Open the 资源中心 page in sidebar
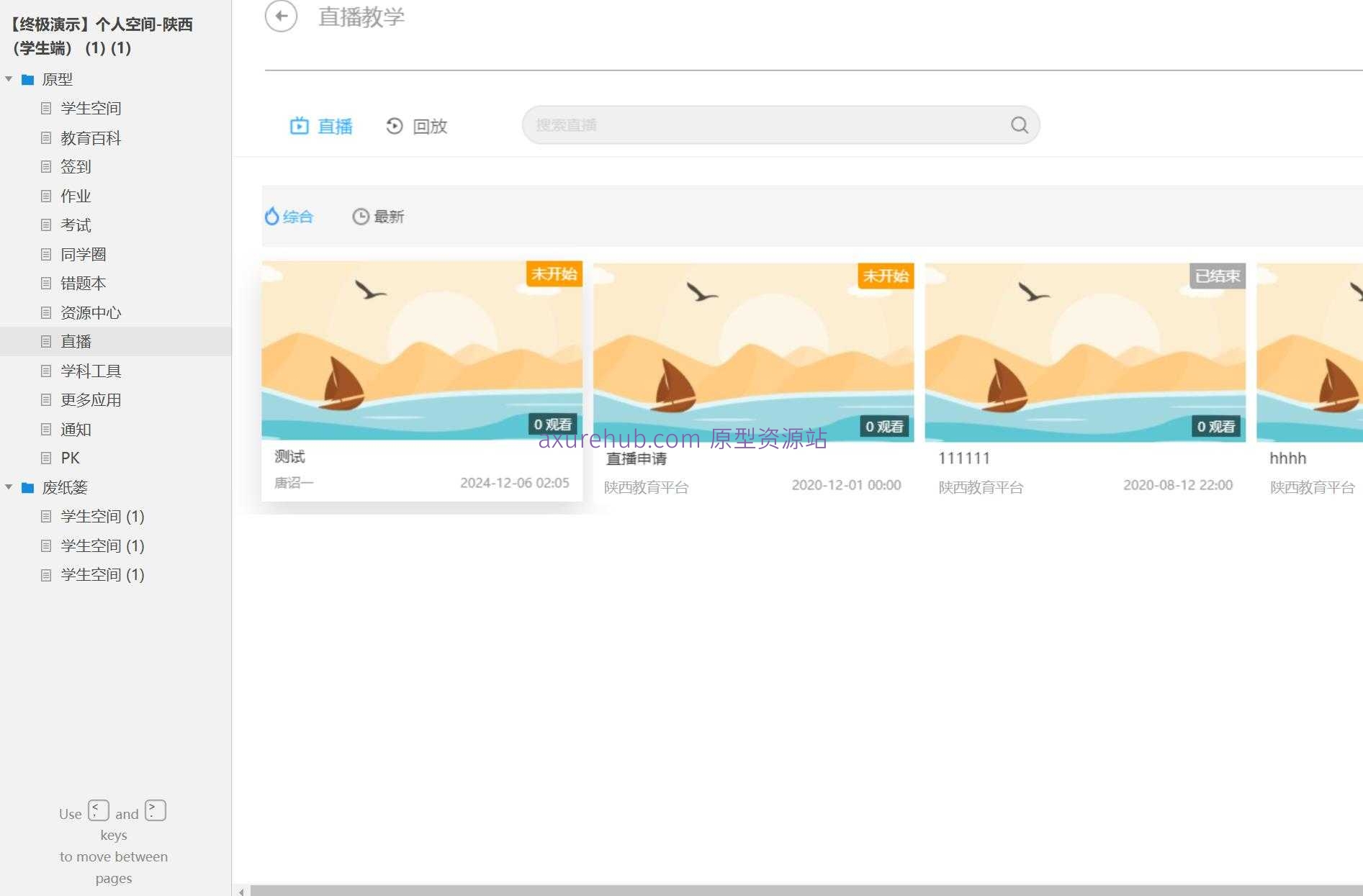1363x896 pixels. pyautogui.click(x=91, y=313)
